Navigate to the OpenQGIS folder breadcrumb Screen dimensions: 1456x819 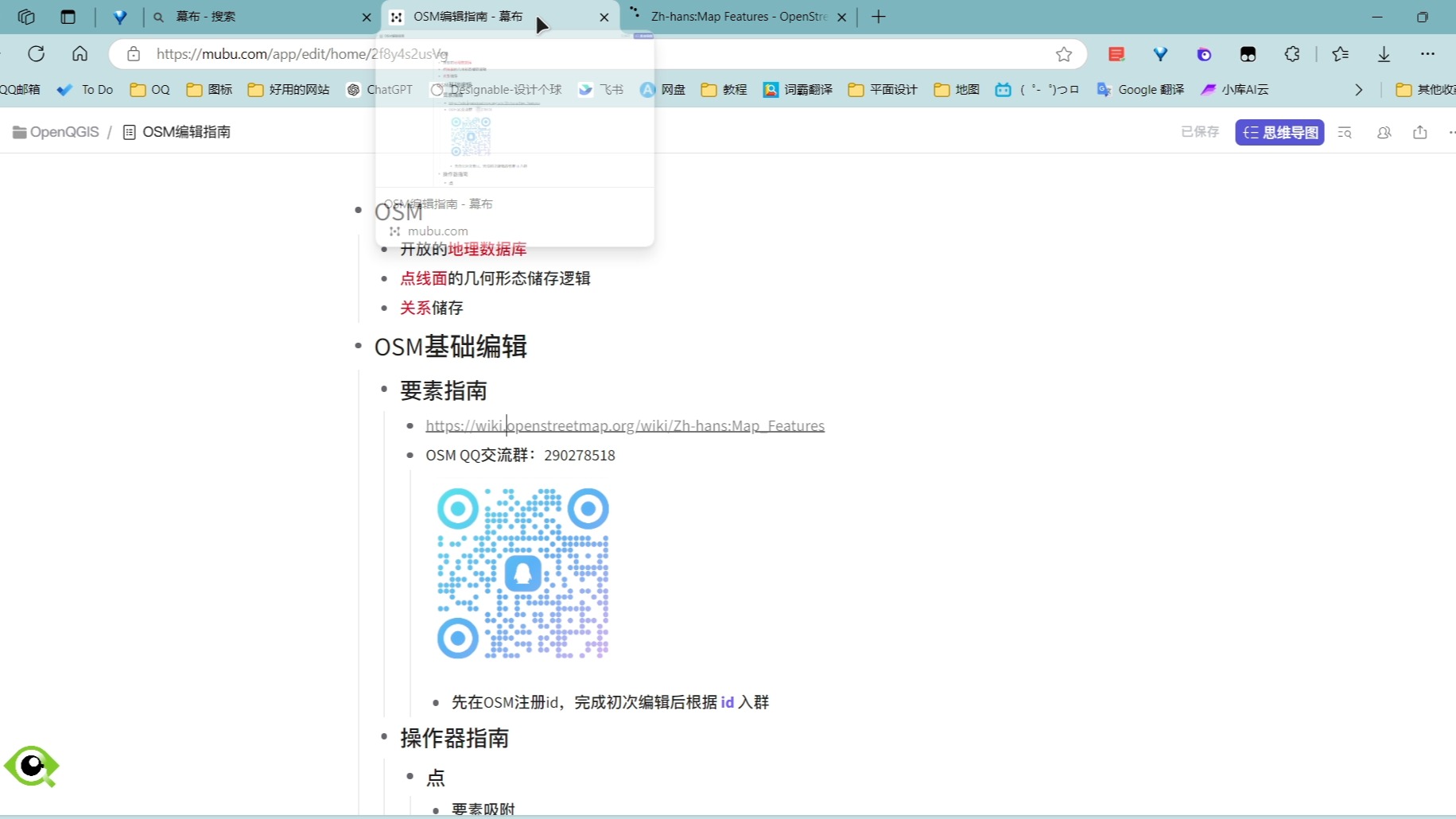56,132
